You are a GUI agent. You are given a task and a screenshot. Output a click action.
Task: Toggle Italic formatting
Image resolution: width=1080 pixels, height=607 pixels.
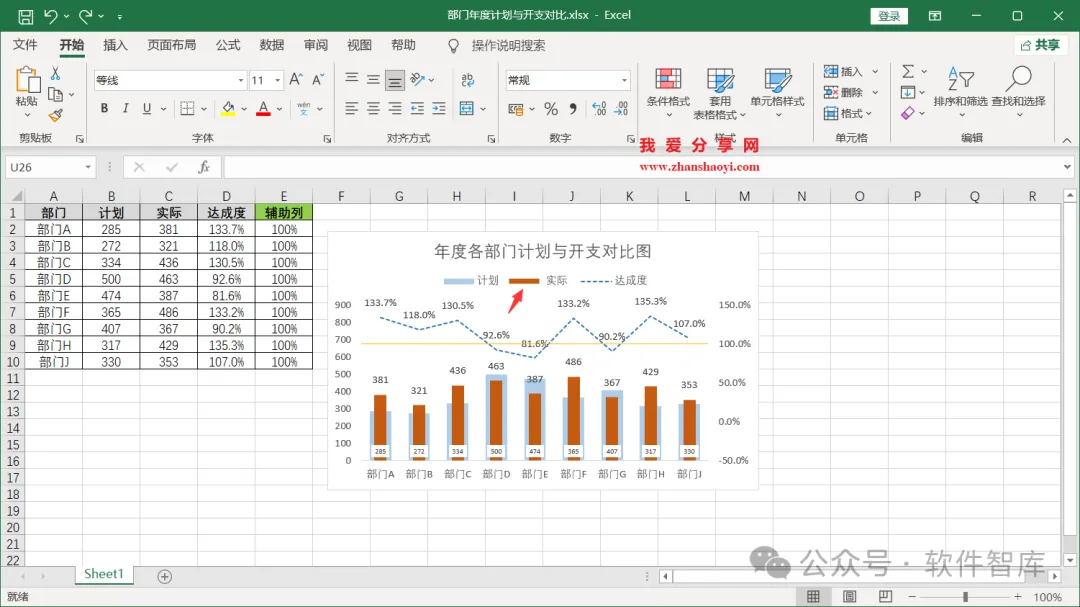pyautogui.click(x=125, y=108)
